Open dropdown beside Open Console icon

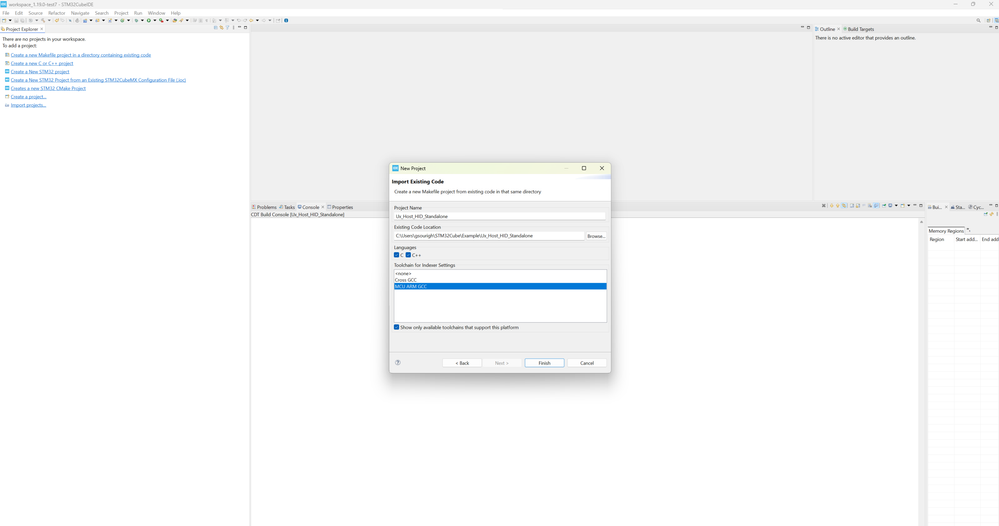point(909,206)
